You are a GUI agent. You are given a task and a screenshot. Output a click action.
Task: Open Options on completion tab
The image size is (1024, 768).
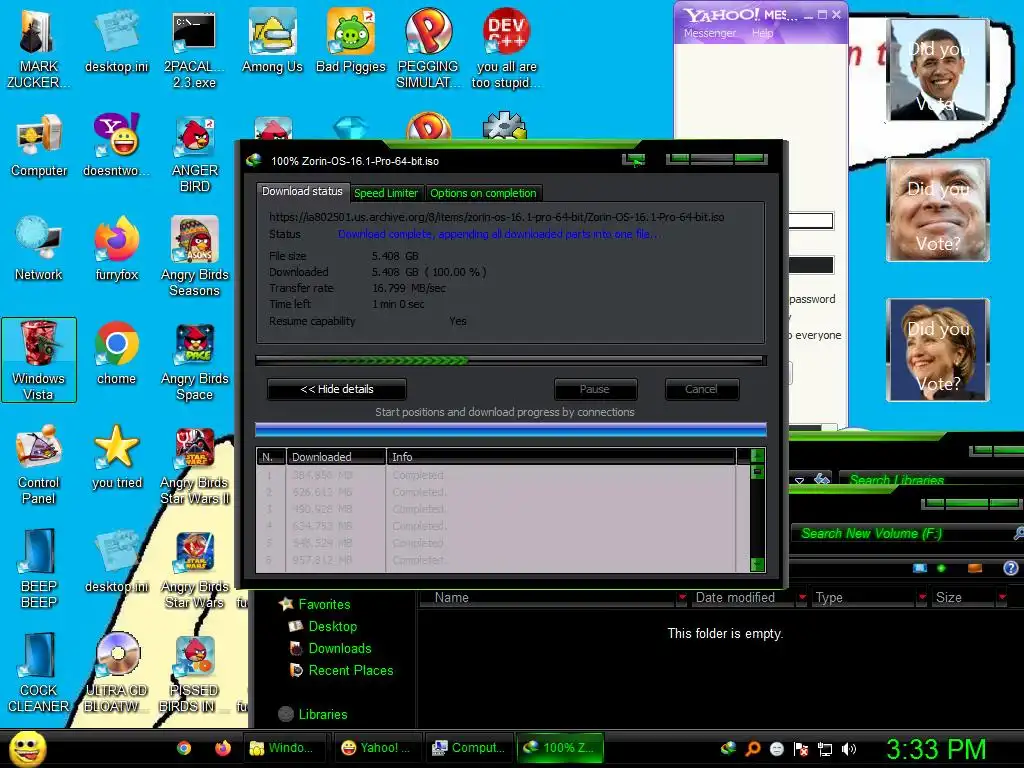[483, 193]
